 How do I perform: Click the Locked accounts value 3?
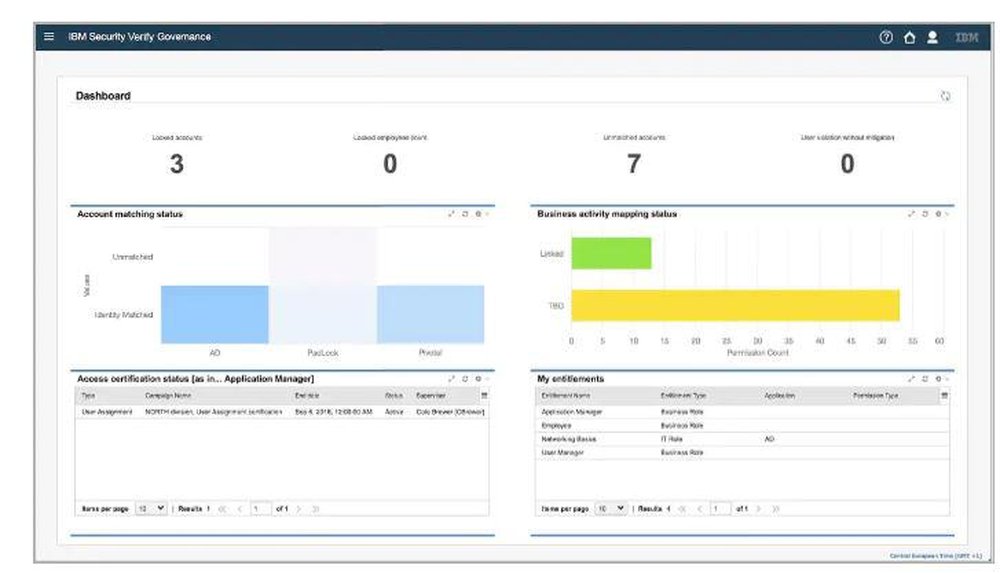[x=177, y=164]
